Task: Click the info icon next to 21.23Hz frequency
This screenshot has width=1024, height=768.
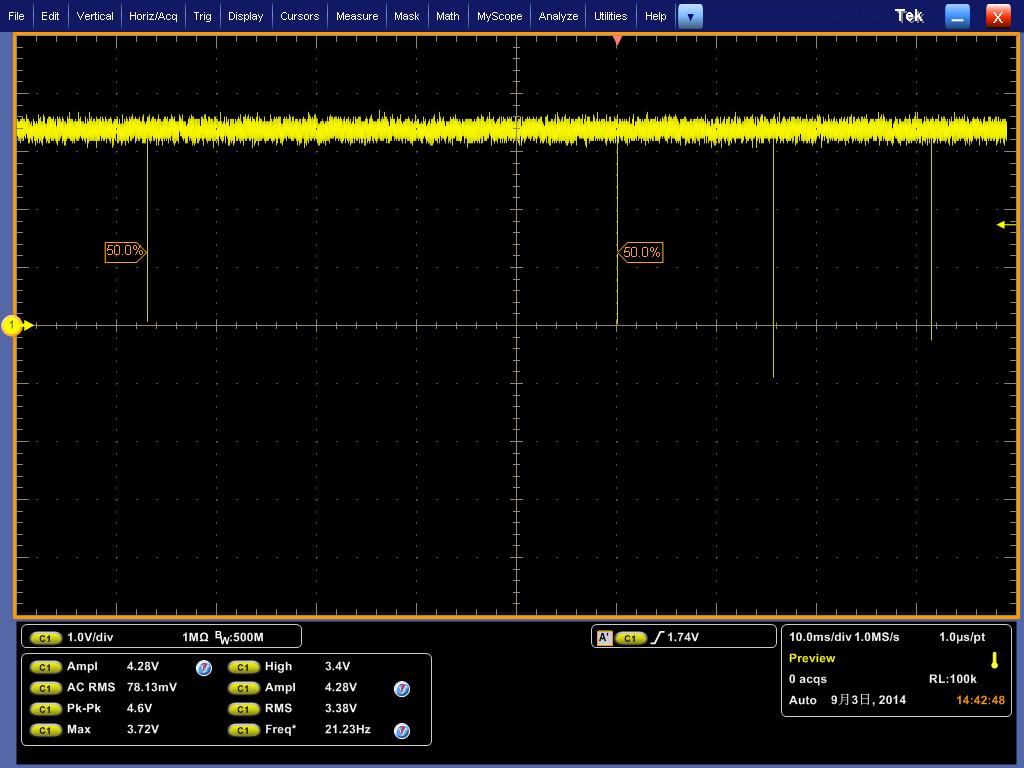Action: point(402,731)
